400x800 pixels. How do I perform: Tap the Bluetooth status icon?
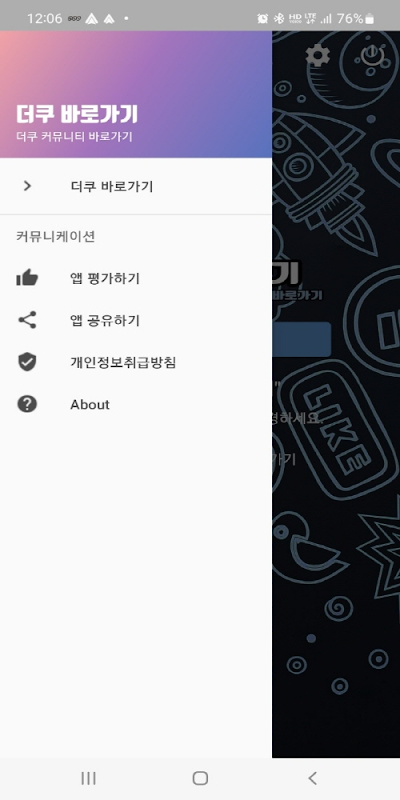point(279,19)
